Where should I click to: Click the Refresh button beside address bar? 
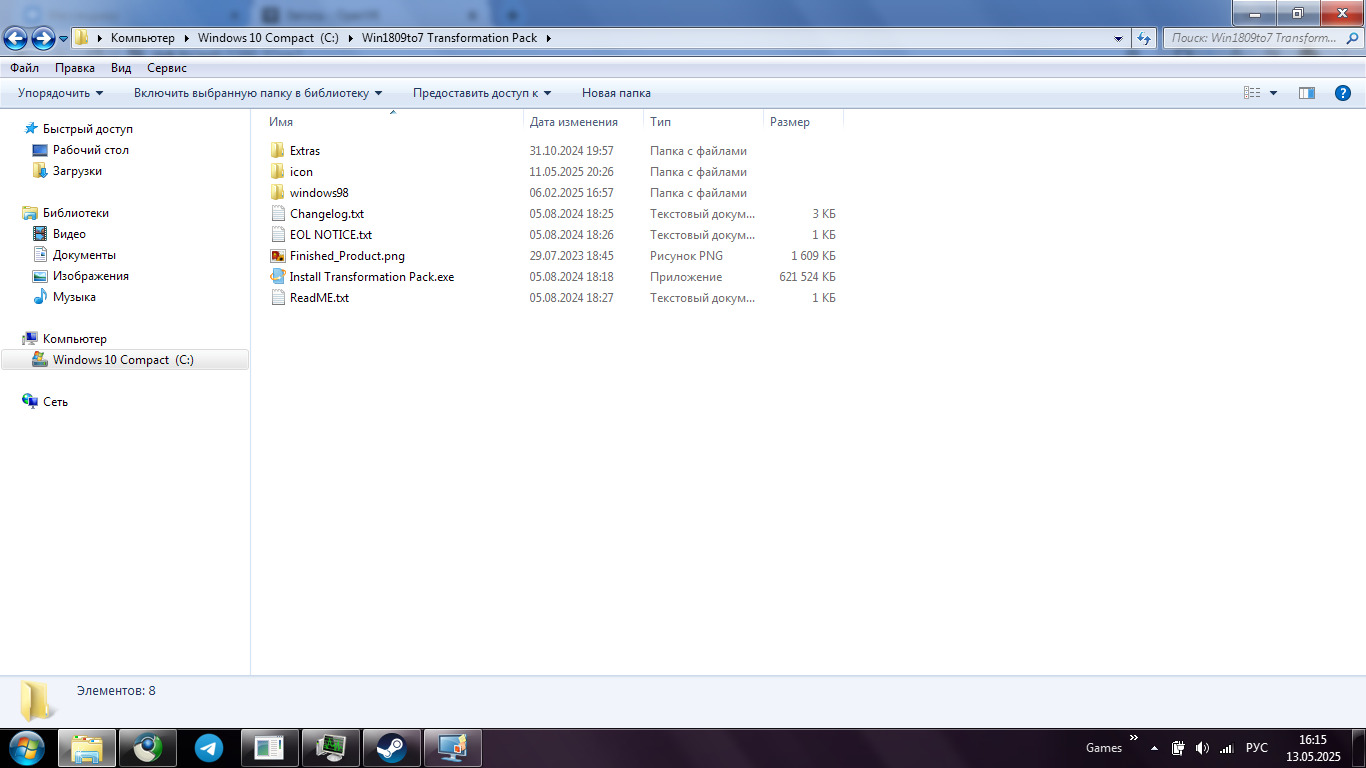pyautogui.click(x=1145, y=38)
